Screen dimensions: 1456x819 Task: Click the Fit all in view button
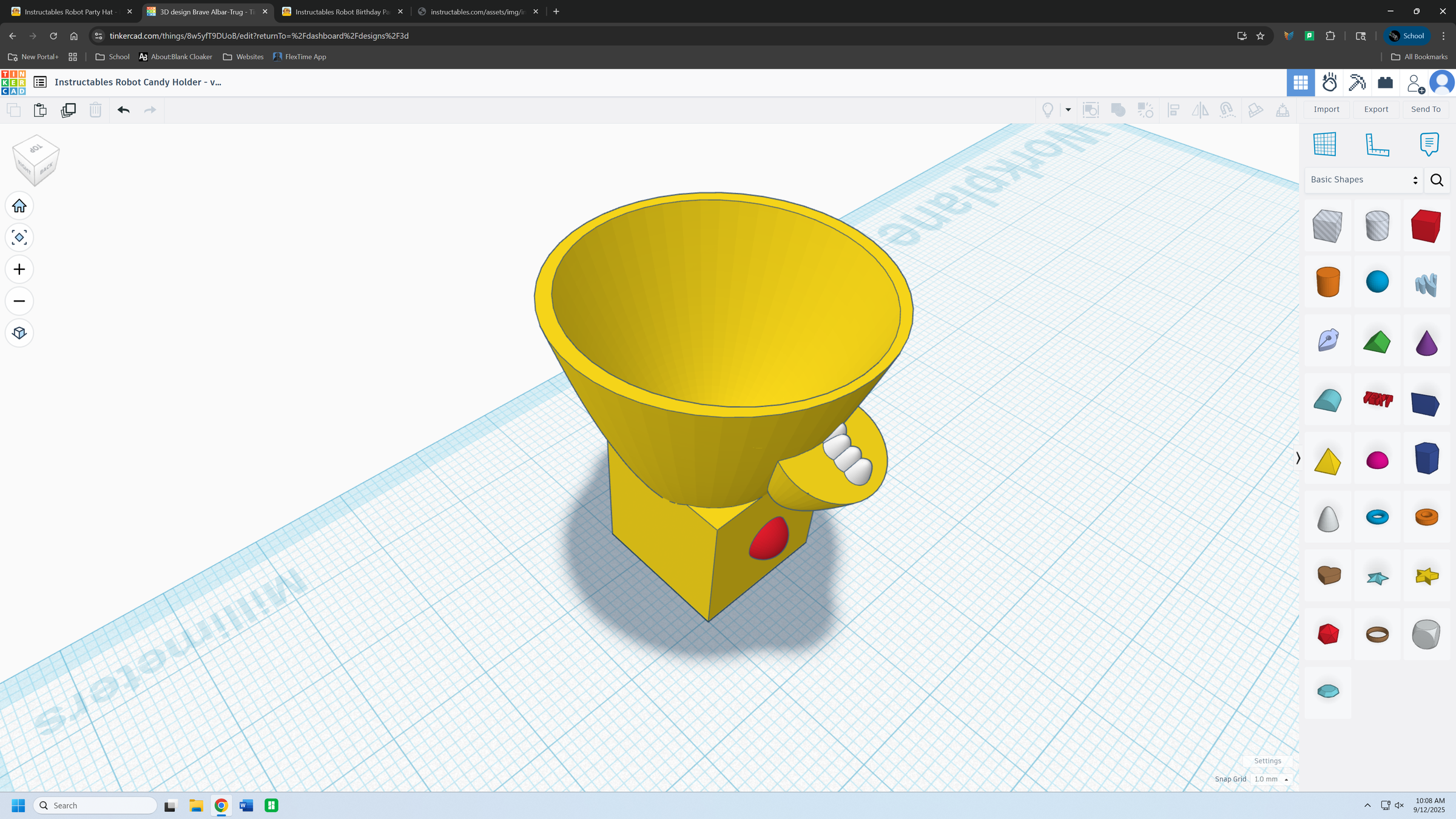point(19,238)
